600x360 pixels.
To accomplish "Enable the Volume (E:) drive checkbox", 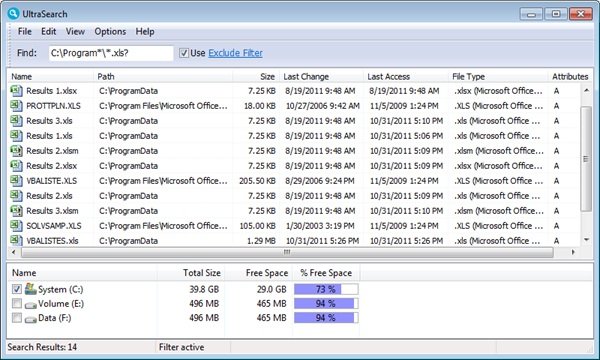I will [x=17, y=303].
